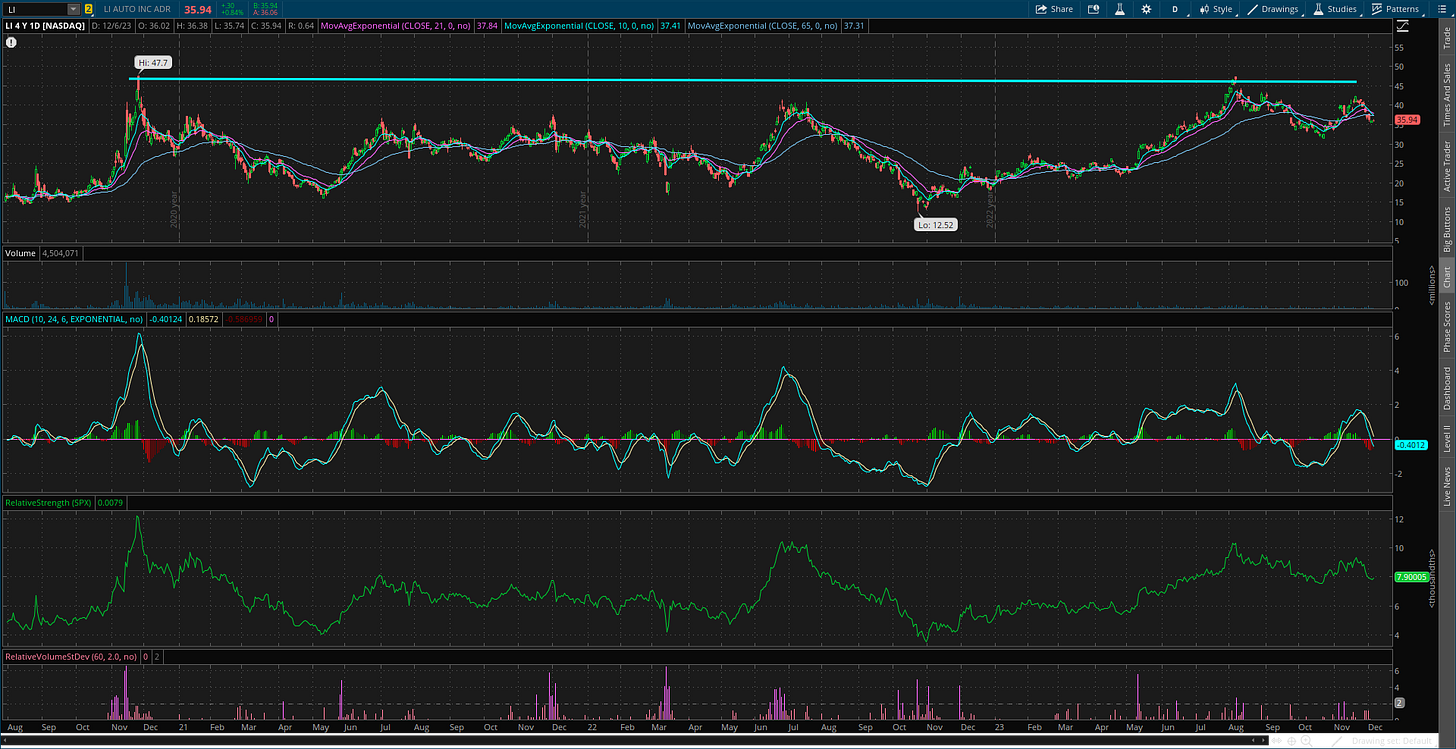The image size is (1456, 749).
Task: Click the line drawing tool icon at bottom
Action: tap(1337, 741)
